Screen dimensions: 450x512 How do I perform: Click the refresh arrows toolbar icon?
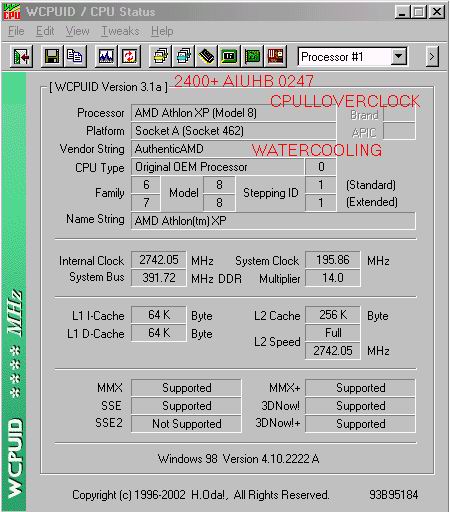click(129, 57)
